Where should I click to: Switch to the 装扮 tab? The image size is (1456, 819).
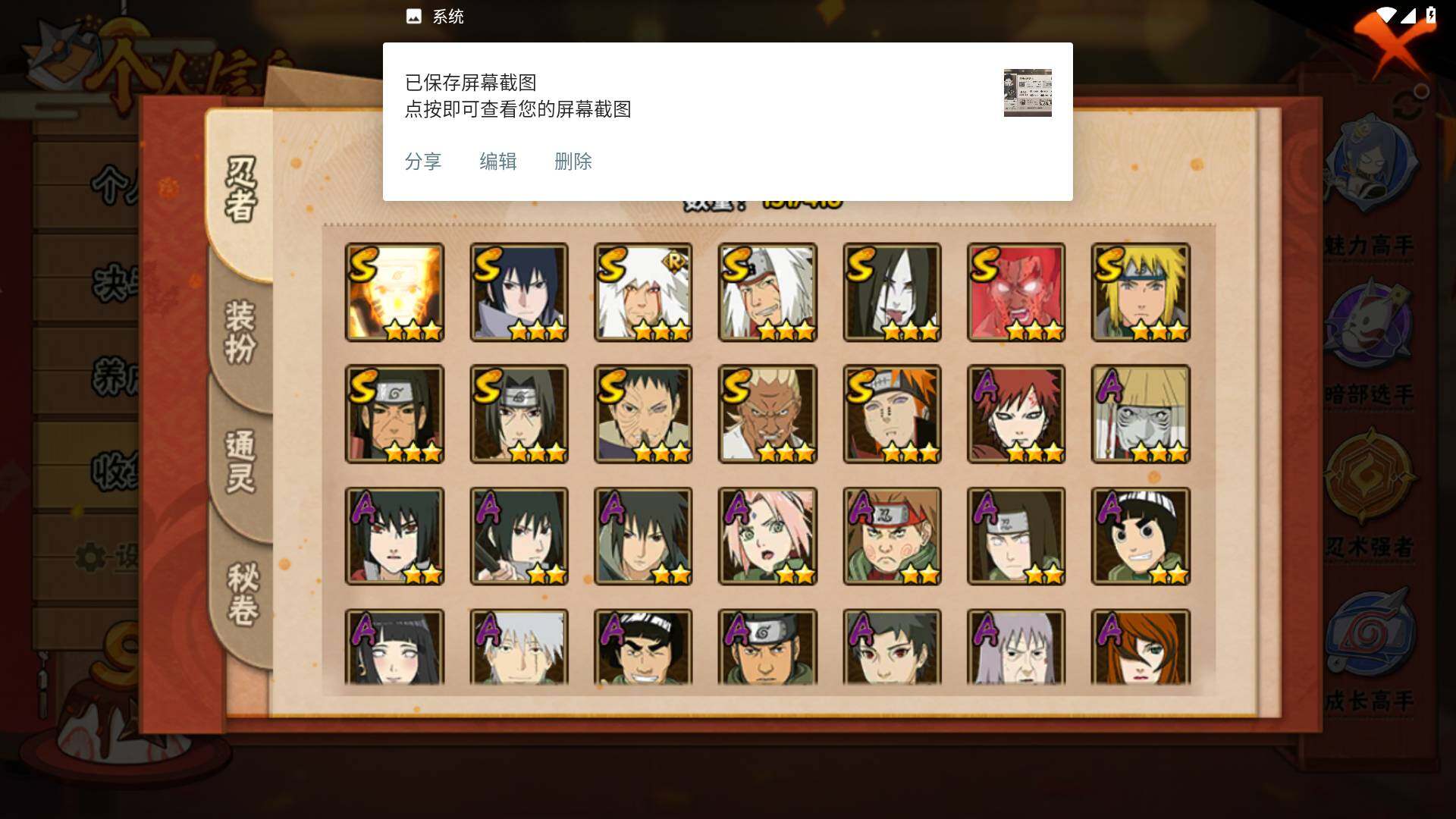240,332
